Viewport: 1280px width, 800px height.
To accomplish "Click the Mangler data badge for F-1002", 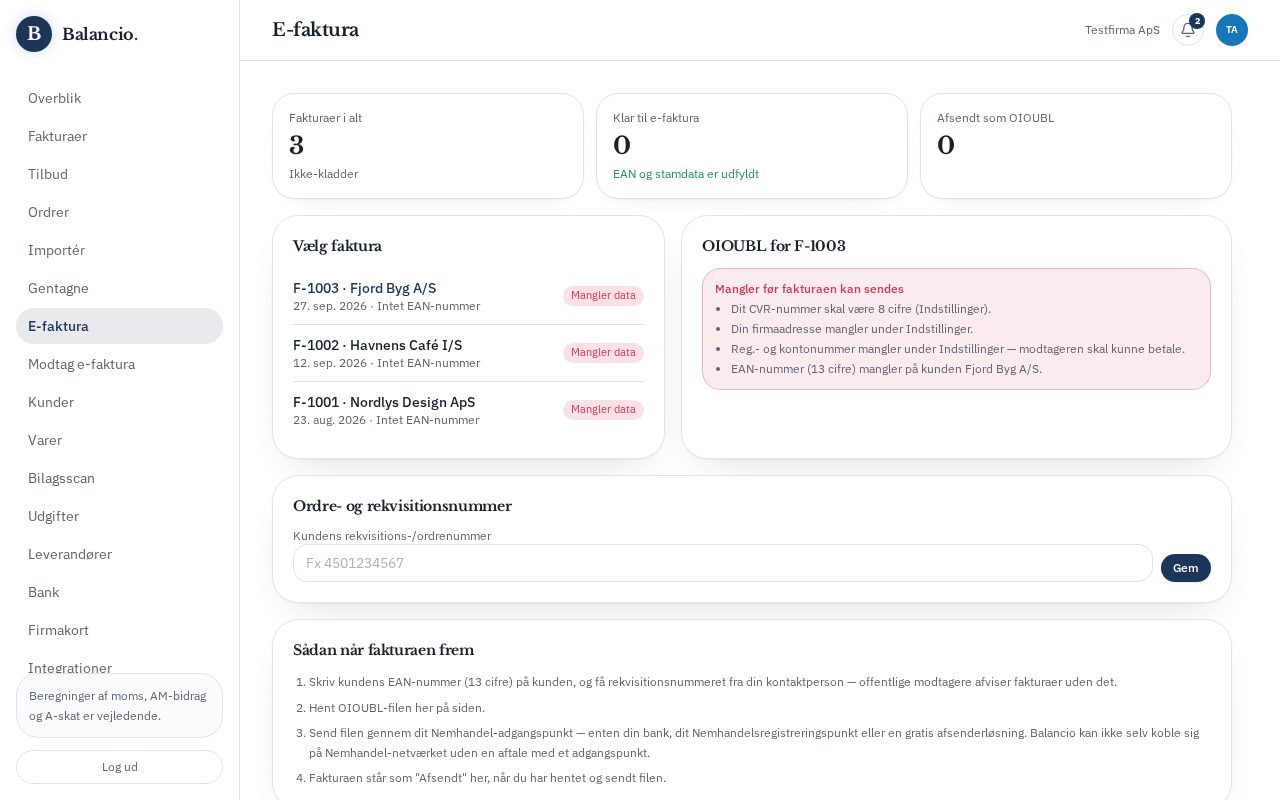I will click(603, 353).
